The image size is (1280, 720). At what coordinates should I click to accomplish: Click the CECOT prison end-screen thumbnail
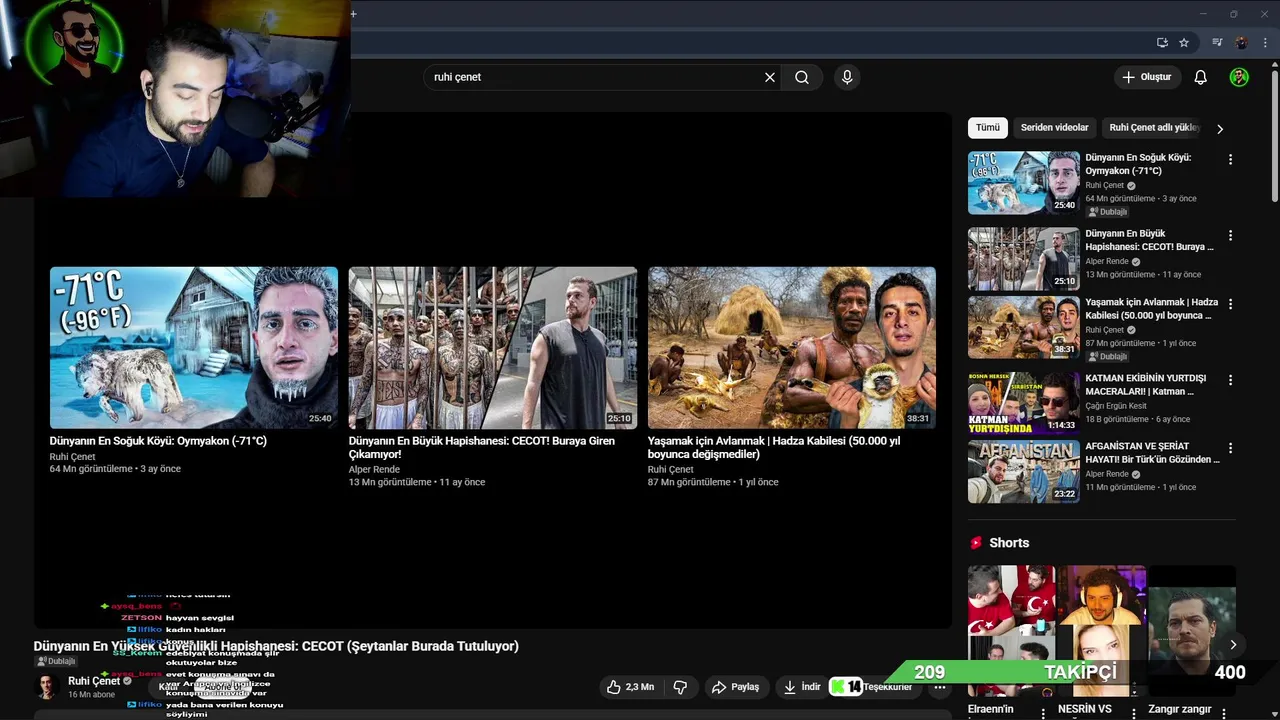coord(493,348)
